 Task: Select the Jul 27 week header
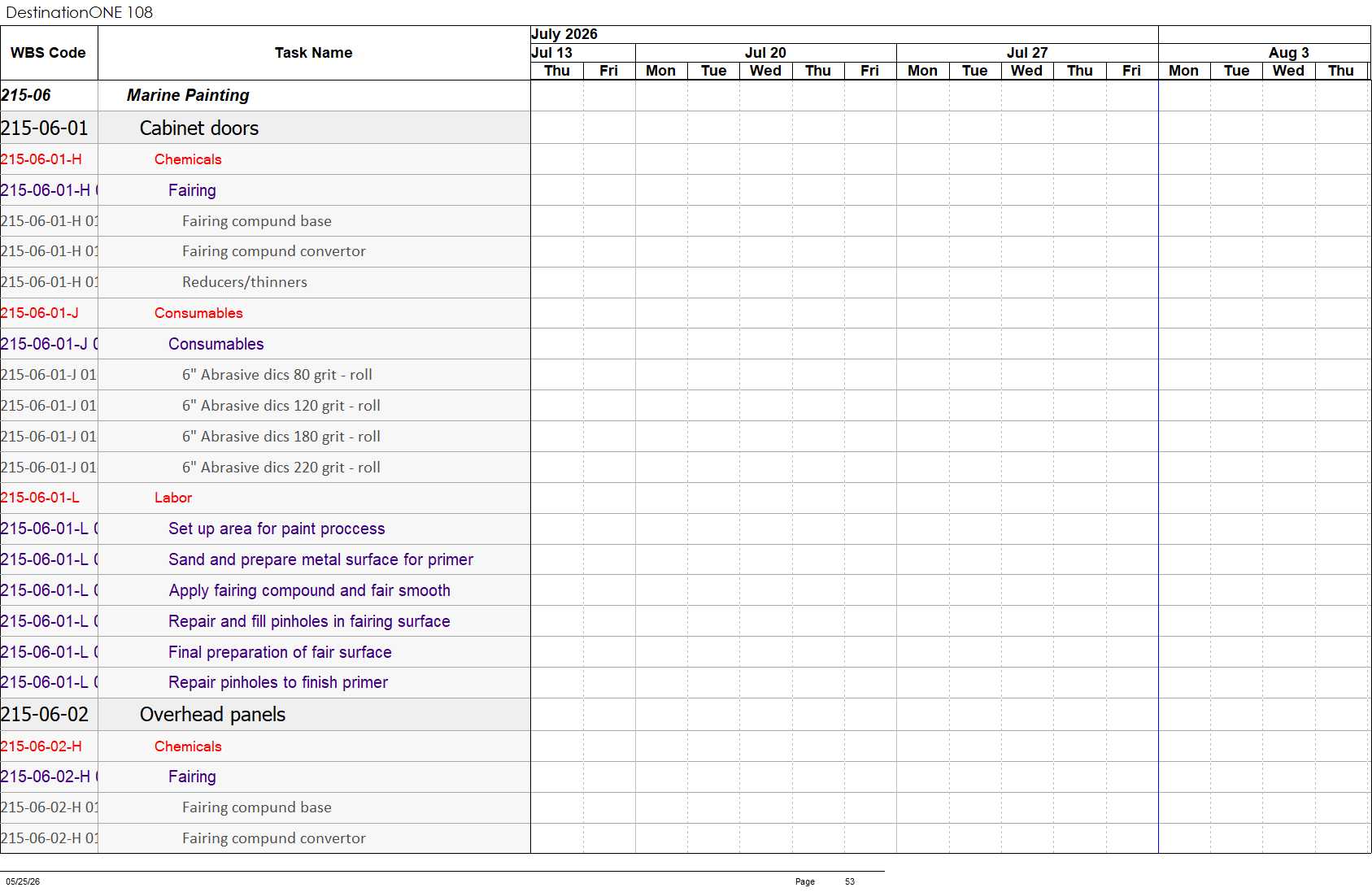coord(1027,53)
